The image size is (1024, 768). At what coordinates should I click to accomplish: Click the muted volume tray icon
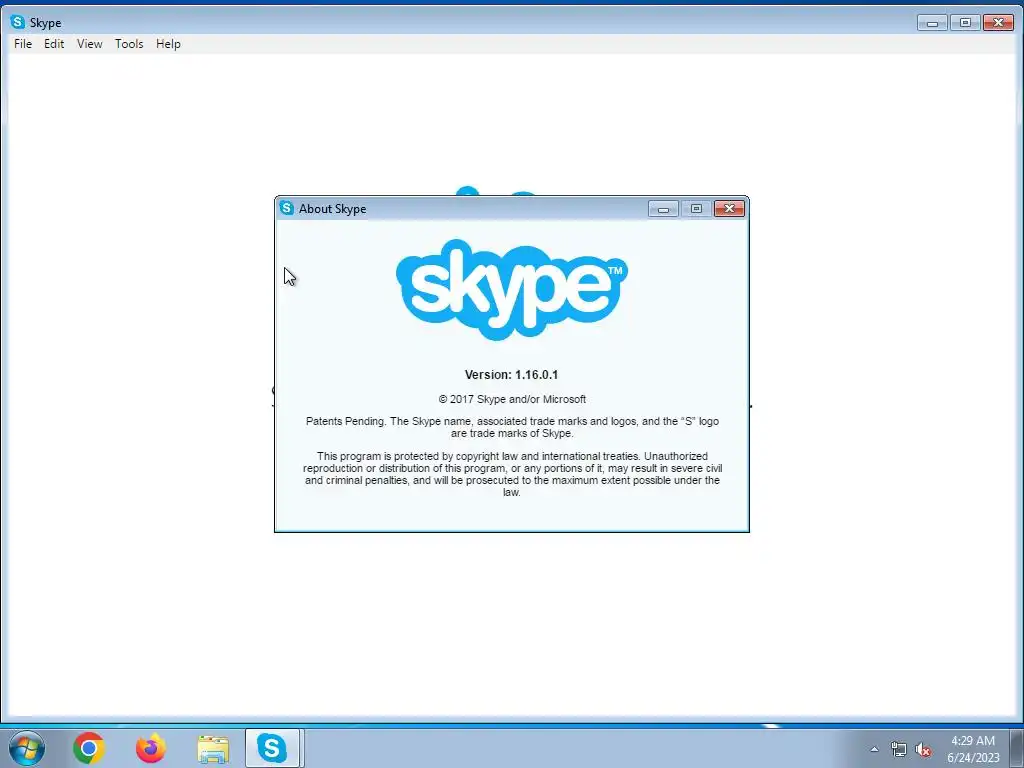(x=923, y=750)
